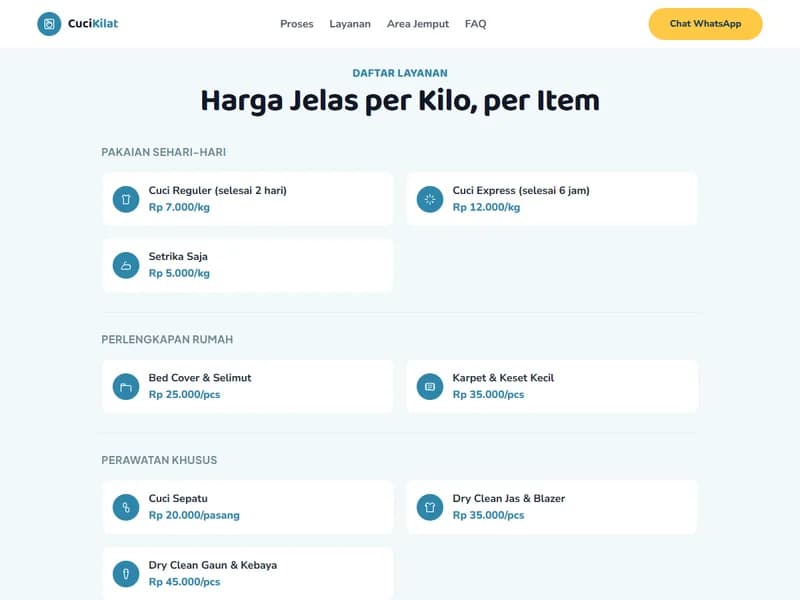Click the iron icon for Setrika Saja

pyautogui.click(x=126, y=265)
